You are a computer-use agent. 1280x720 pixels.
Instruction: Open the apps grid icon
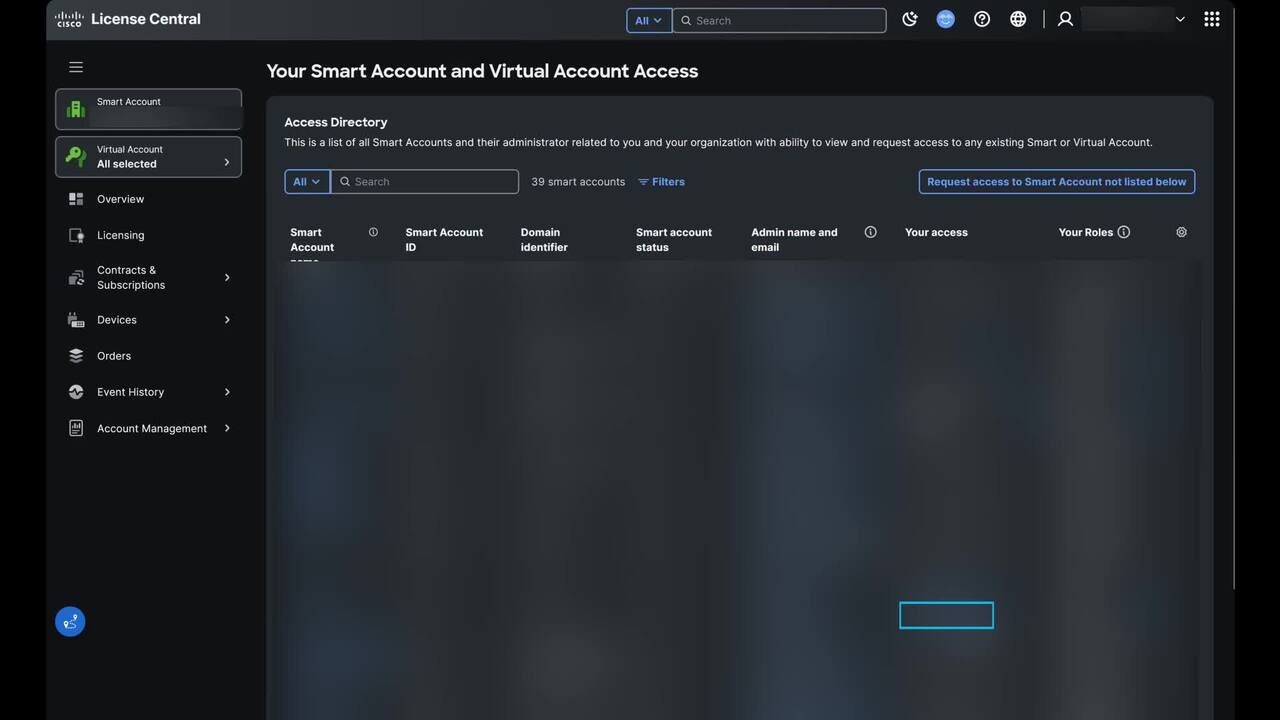point(1211,19)
